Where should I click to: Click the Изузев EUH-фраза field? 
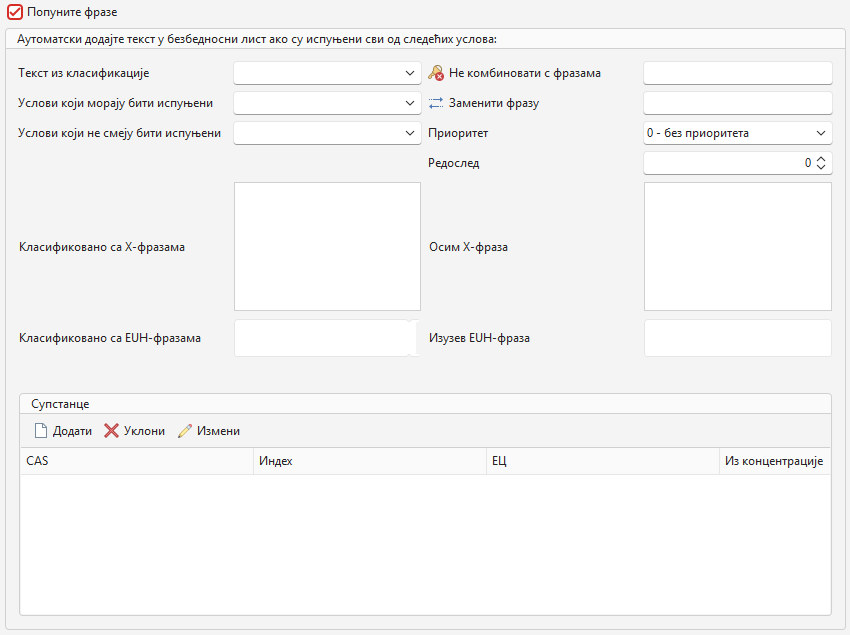click(x=737, y=338)
